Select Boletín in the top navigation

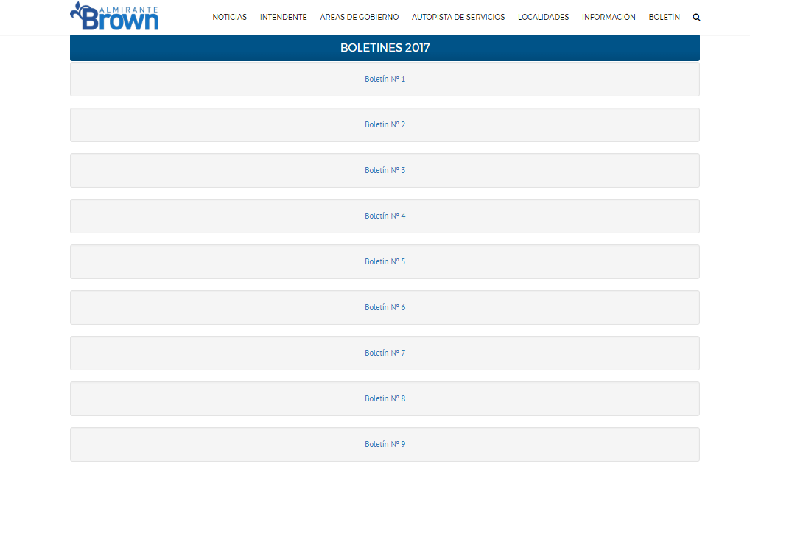click(664, 17)
